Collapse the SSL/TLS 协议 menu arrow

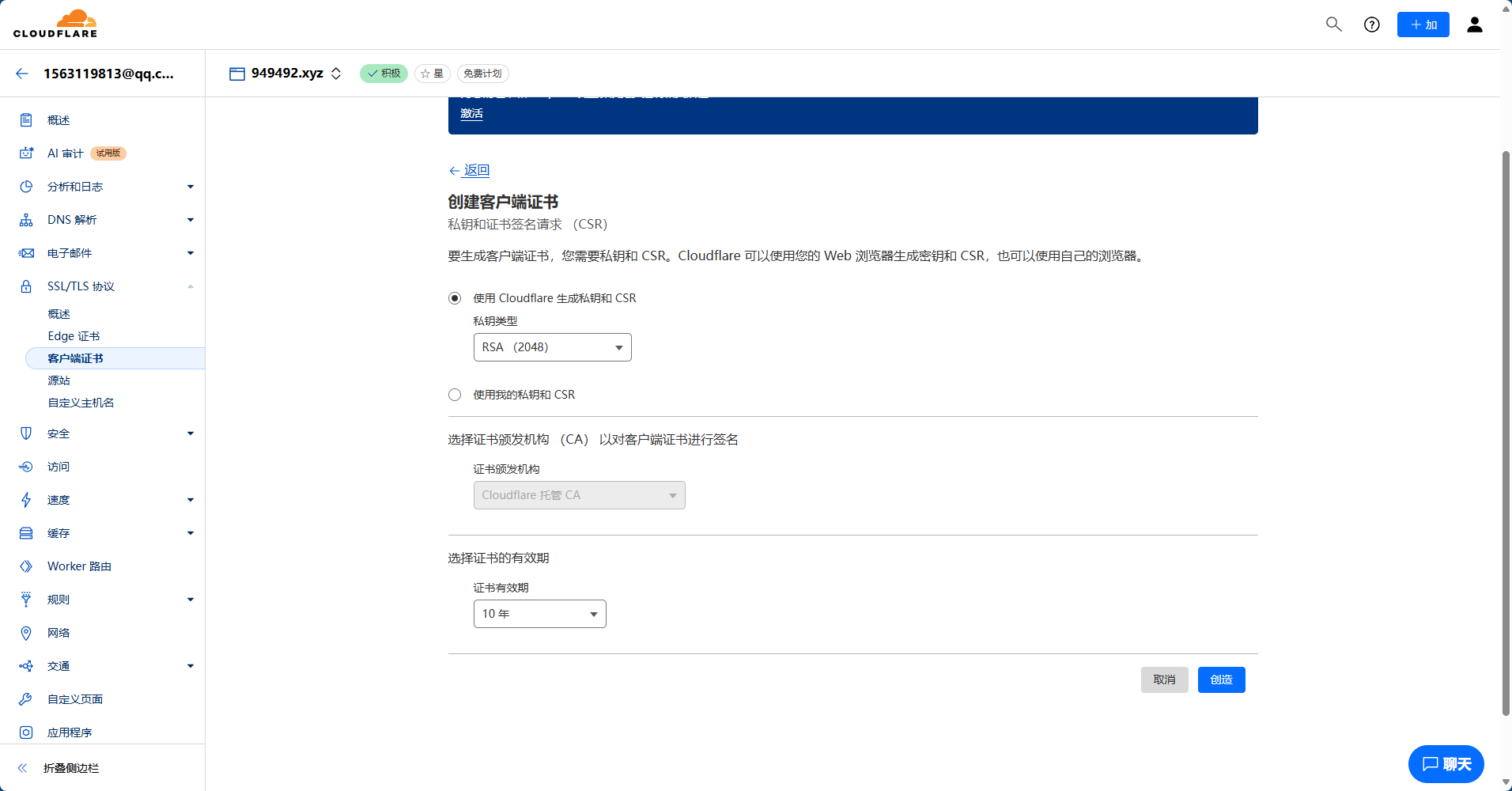pos(191,286)
